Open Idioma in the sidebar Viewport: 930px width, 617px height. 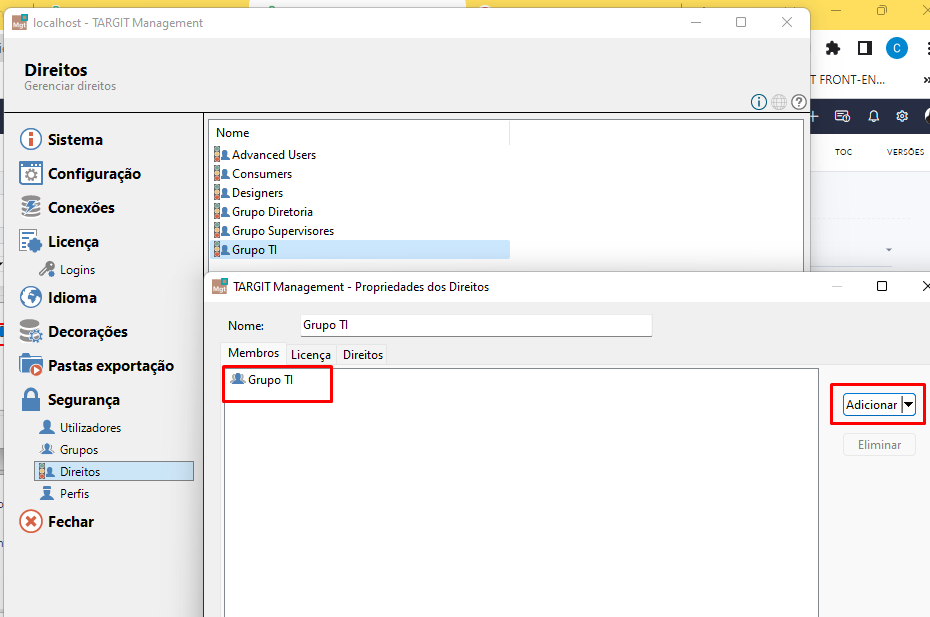(58, 297)
